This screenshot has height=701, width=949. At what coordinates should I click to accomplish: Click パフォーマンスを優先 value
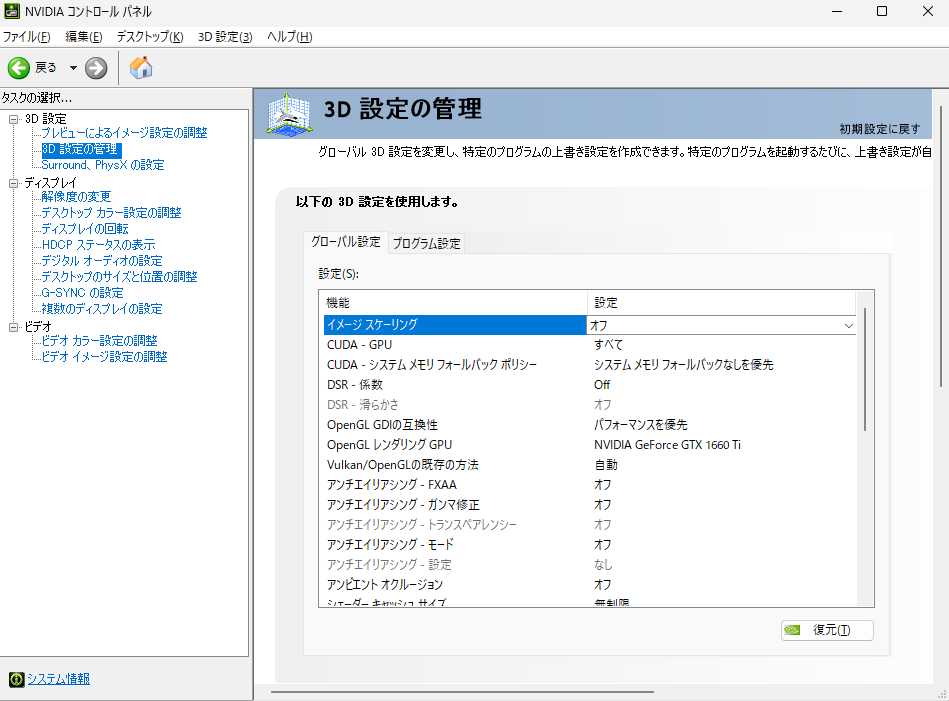tap(640, 425)
